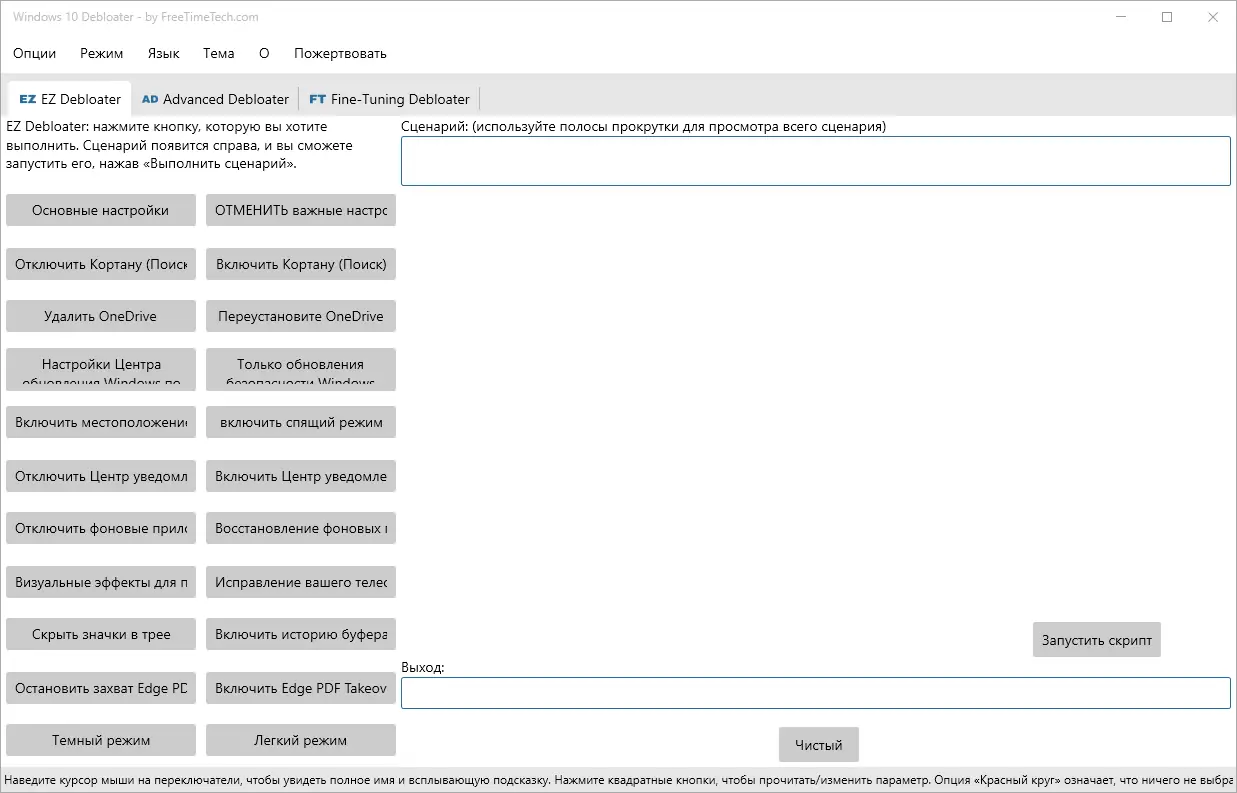The image size is (1237, 793).
Task: Click the Удалить OneDrive button
Action: (100, 316)
